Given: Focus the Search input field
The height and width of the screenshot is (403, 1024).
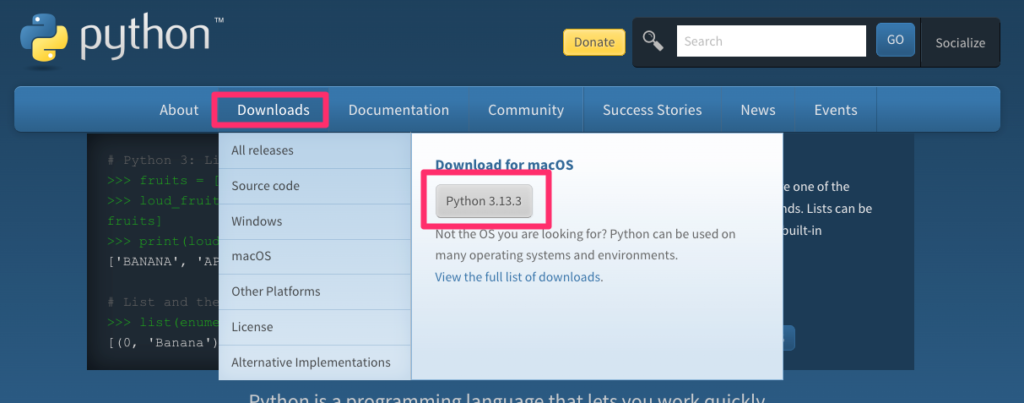Looking at the screenshot, I should [x=771, y=41].
